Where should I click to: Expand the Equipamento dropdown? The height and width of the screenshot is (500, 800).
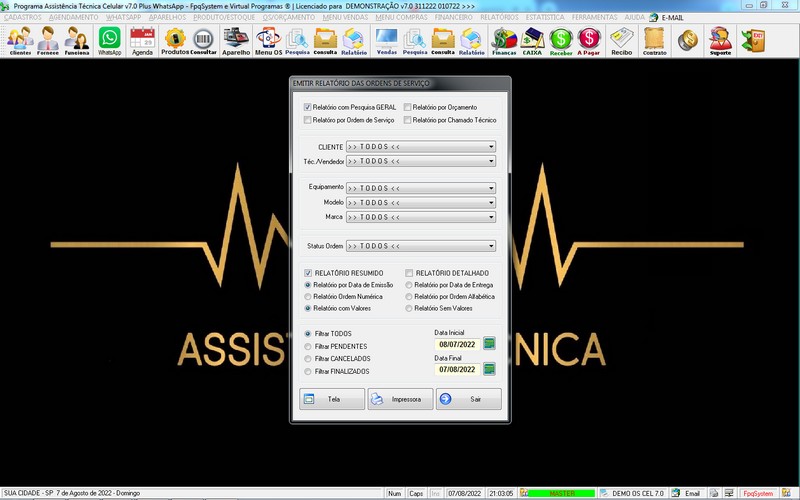click(421, 188)
